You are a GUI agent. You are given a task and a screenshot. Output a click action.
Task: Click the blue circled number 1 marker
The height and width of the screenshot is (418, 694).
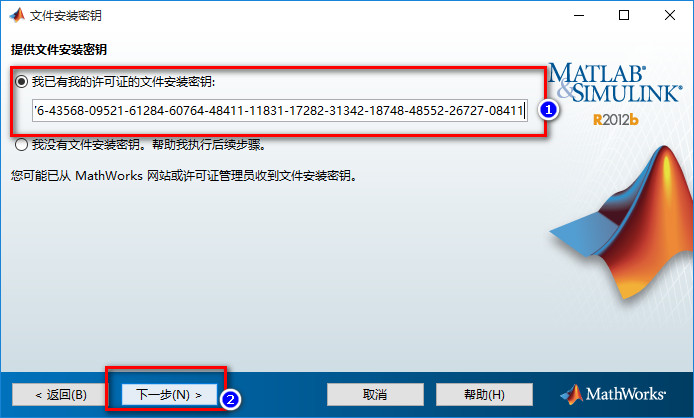(548, 109)
